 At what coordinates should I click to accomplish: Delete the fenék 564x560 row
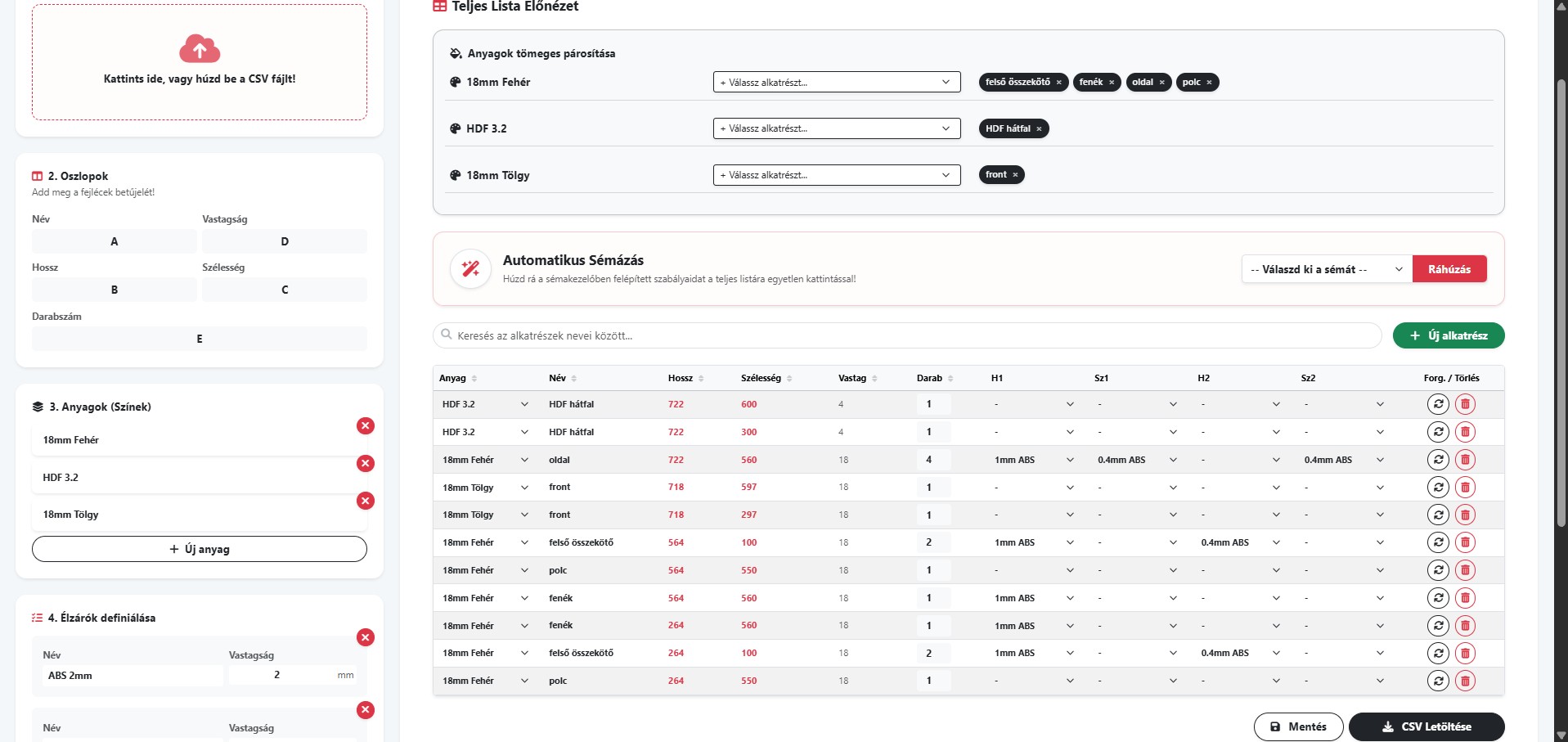1465,598
